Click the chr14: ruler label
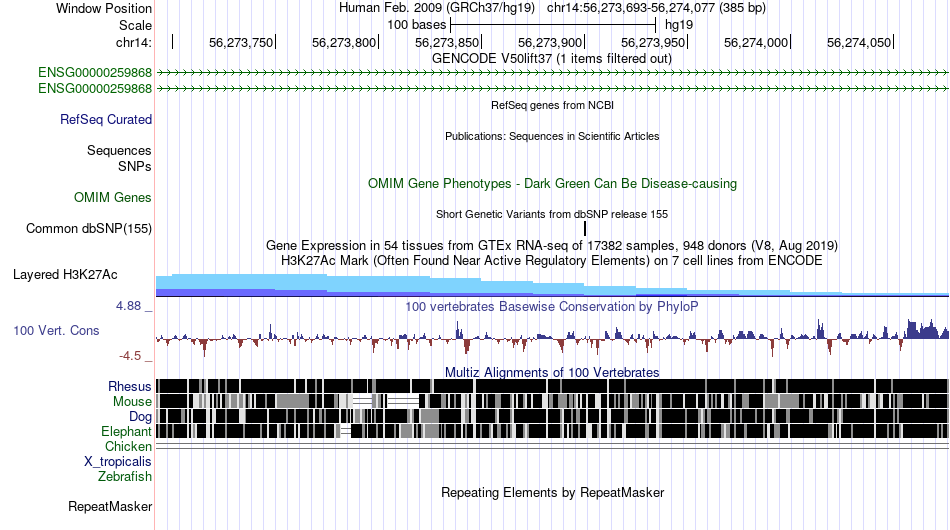Viewport: 950px width, 530px height. (134, 42)
